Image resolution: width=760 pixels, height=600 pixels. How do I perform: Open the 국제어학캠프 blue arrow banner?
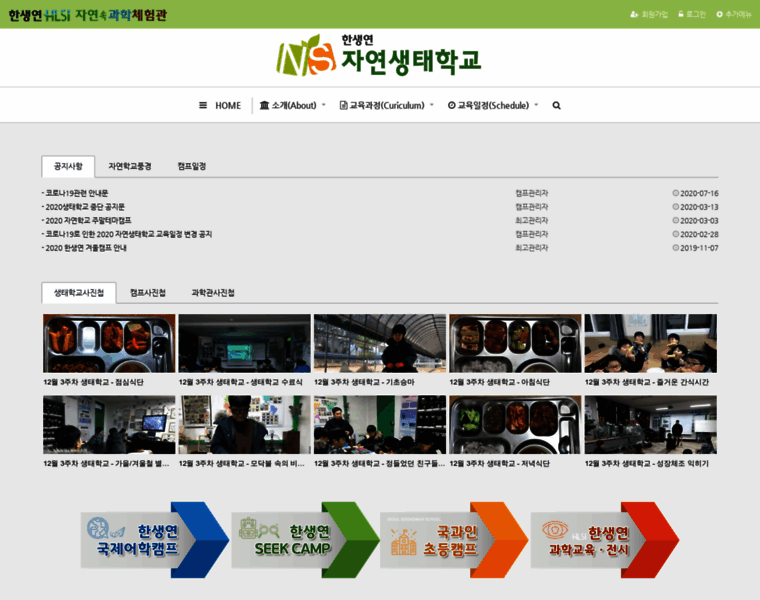coord(155,540)
